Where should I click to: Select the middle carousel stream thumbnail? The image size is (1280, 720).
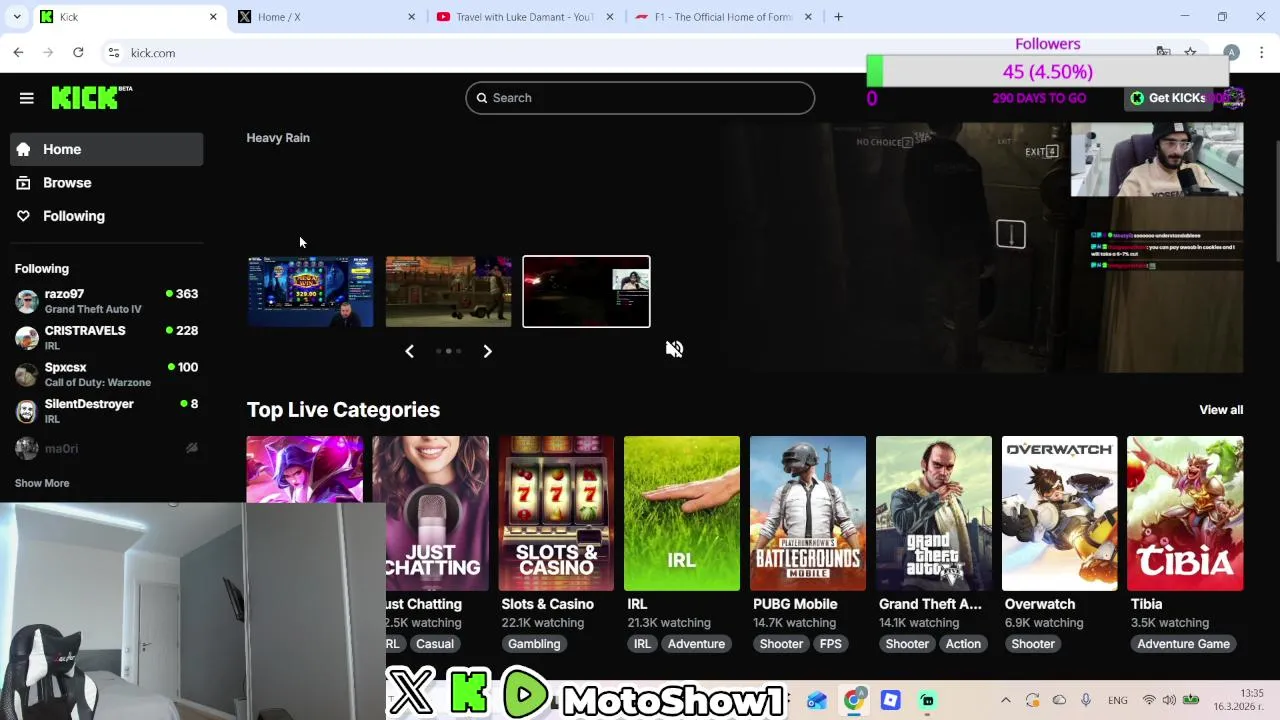[448, 292]
